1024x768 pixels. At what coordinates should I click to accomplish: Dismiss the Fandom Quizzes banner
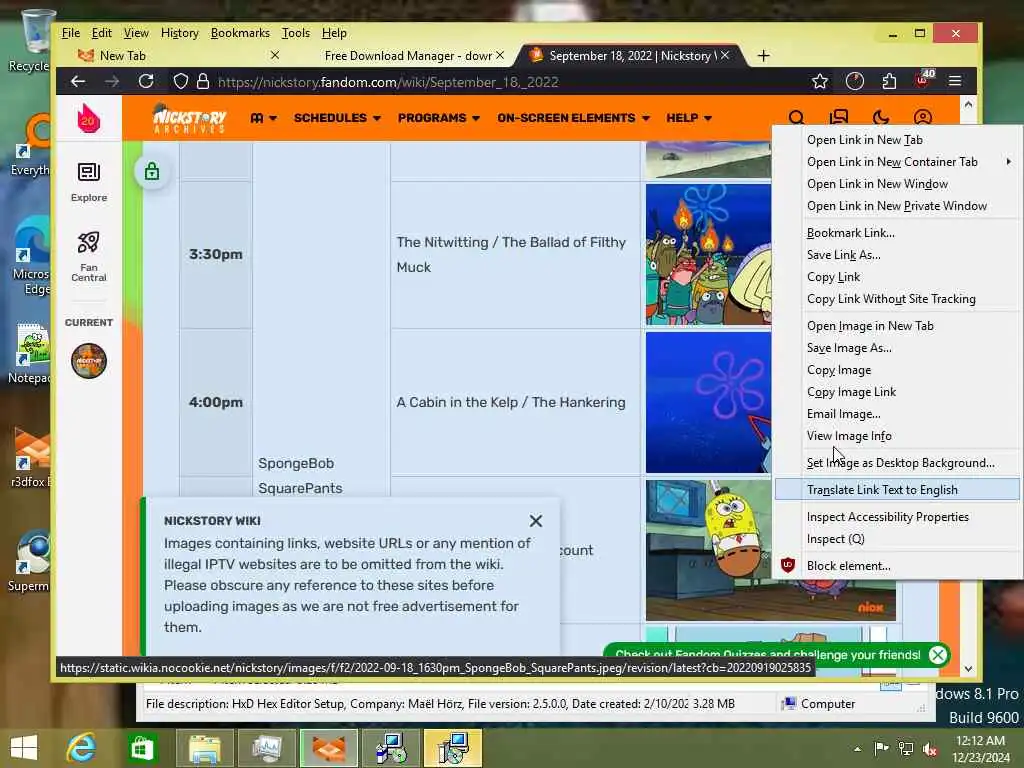click(937, 654)
